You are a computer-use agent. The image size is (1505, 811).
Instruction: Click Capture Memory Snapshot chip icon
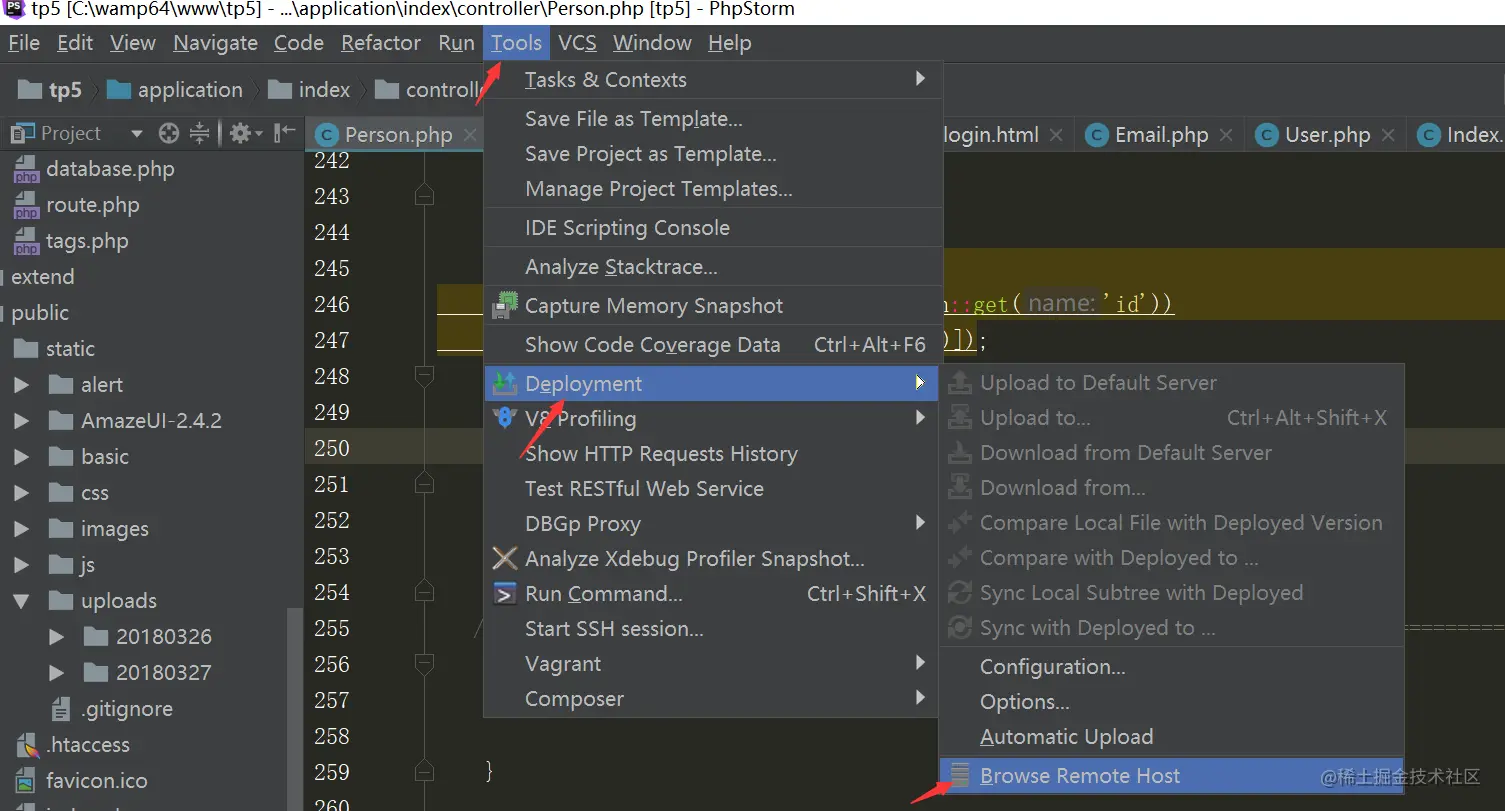[505, 306]
